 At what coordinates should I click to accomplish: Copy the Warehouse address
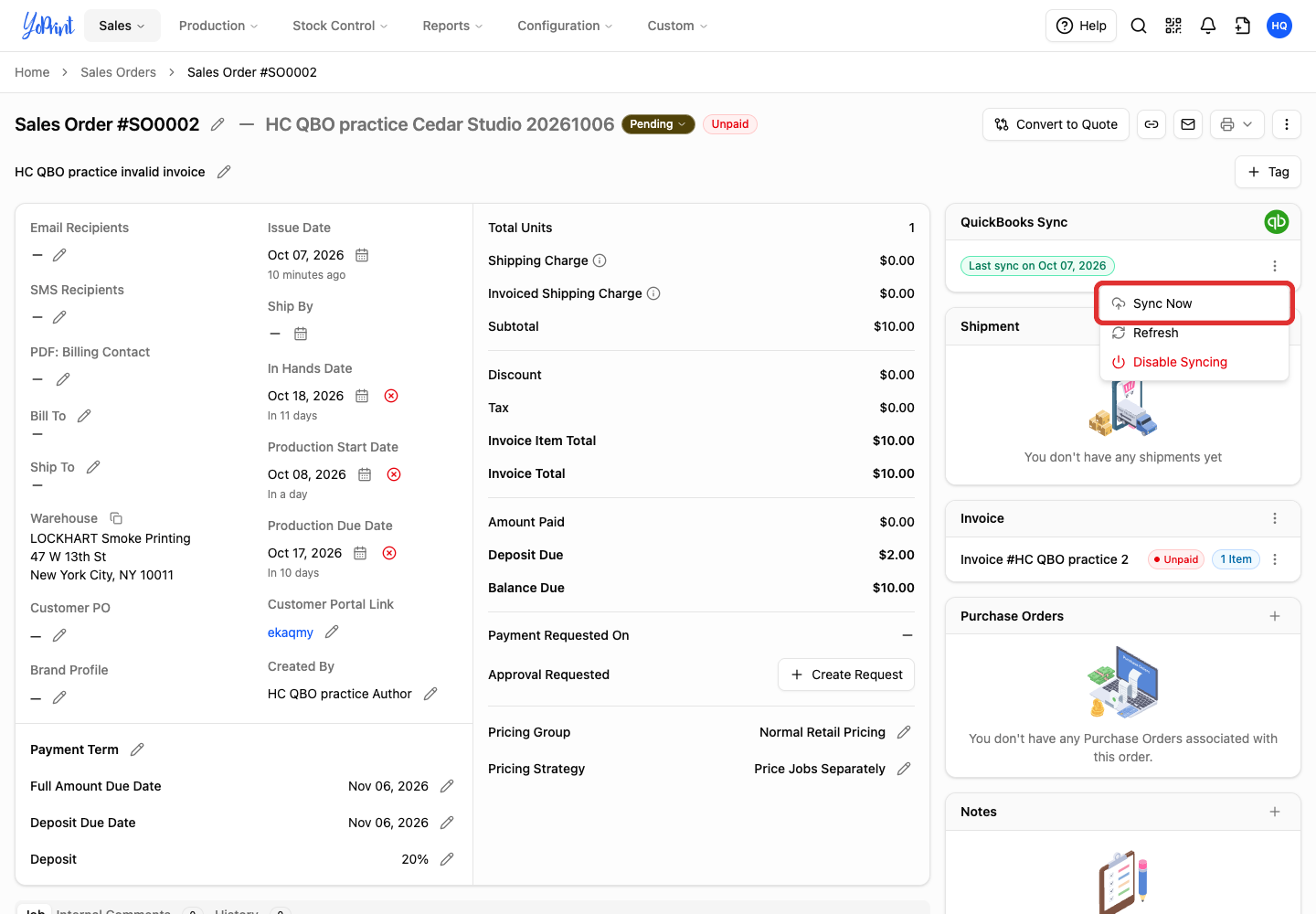(x=116, y=518)
